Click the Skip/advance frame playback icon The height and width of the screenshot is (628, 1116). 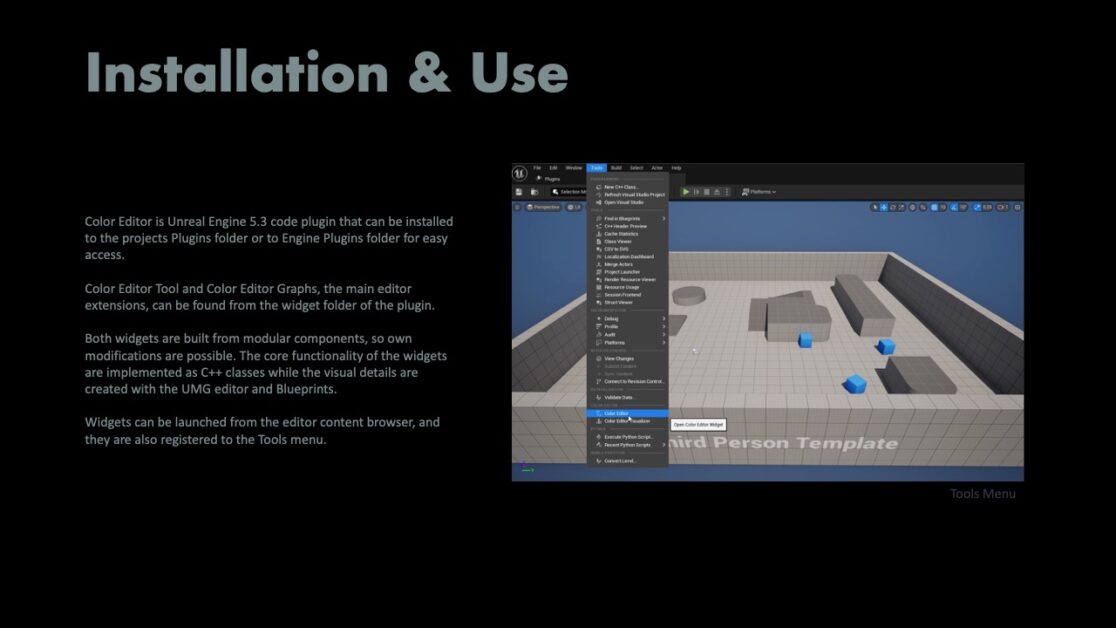697,192
